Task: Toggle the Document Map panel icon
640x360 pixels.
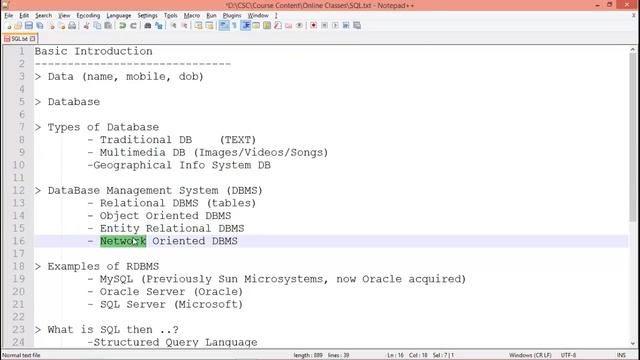Action: pos(267,25)
